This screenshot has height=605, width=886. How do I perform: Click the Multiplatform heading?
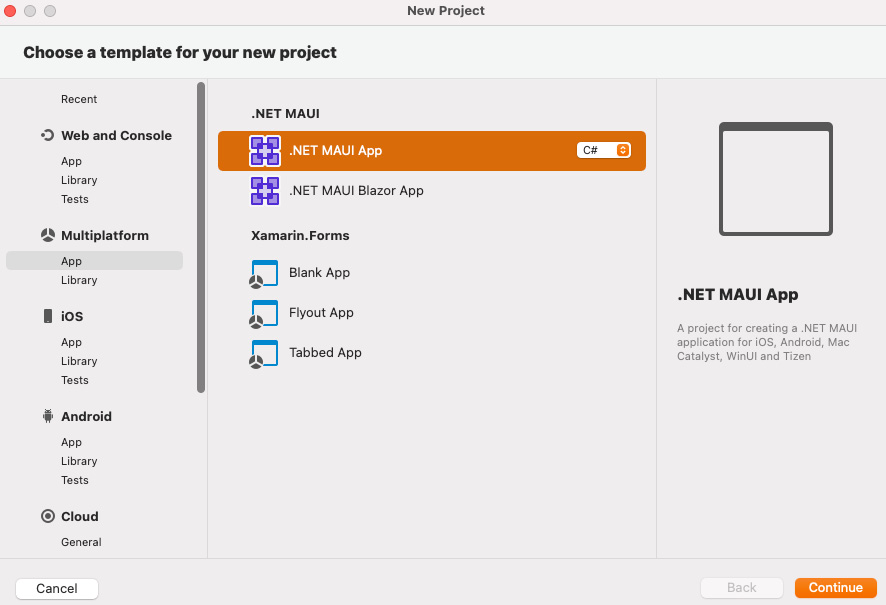tap(105, 236)
